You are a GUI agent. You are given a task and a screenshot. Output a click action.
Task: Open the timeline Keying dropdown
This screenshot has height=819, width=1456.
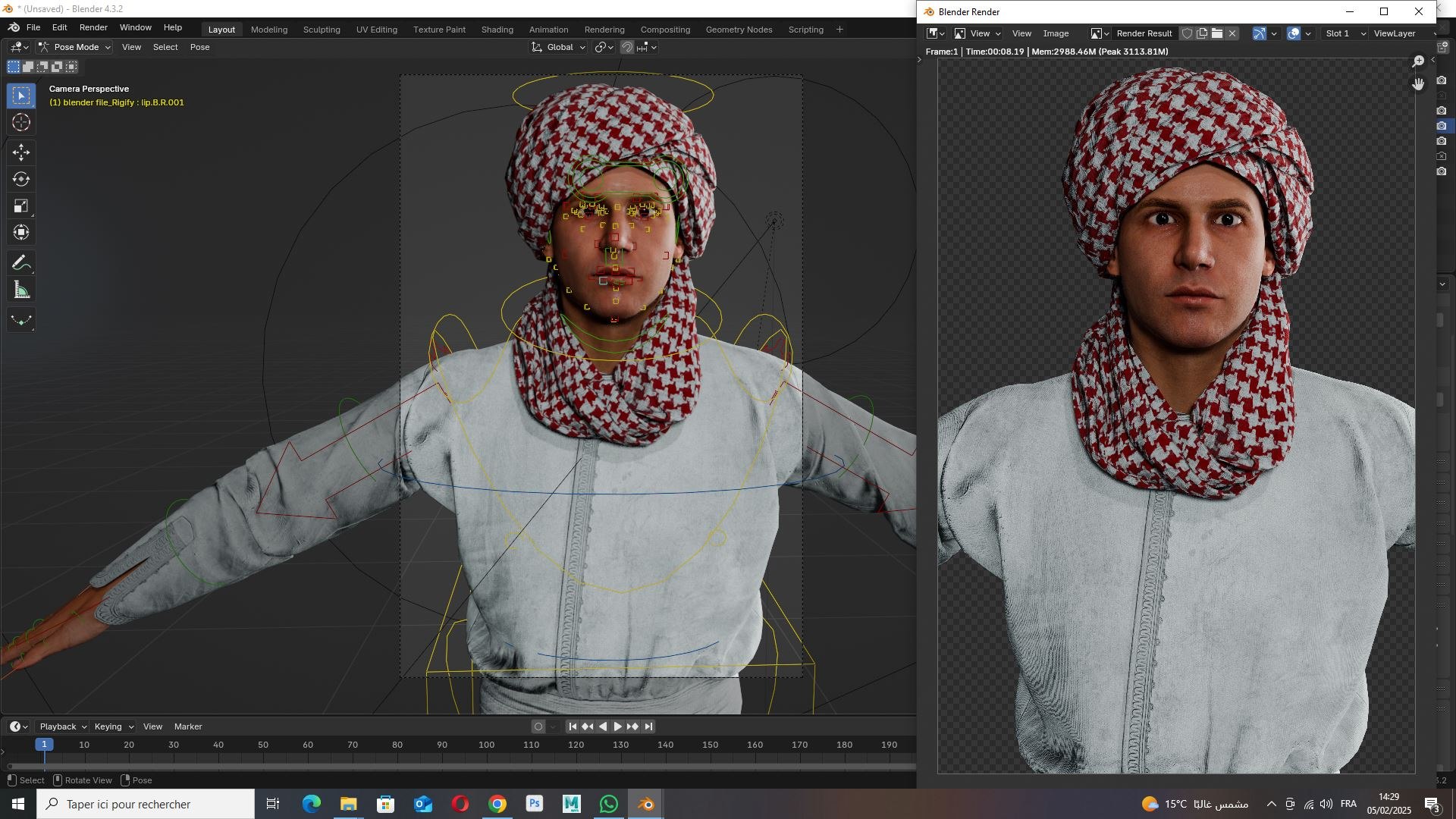113,726
